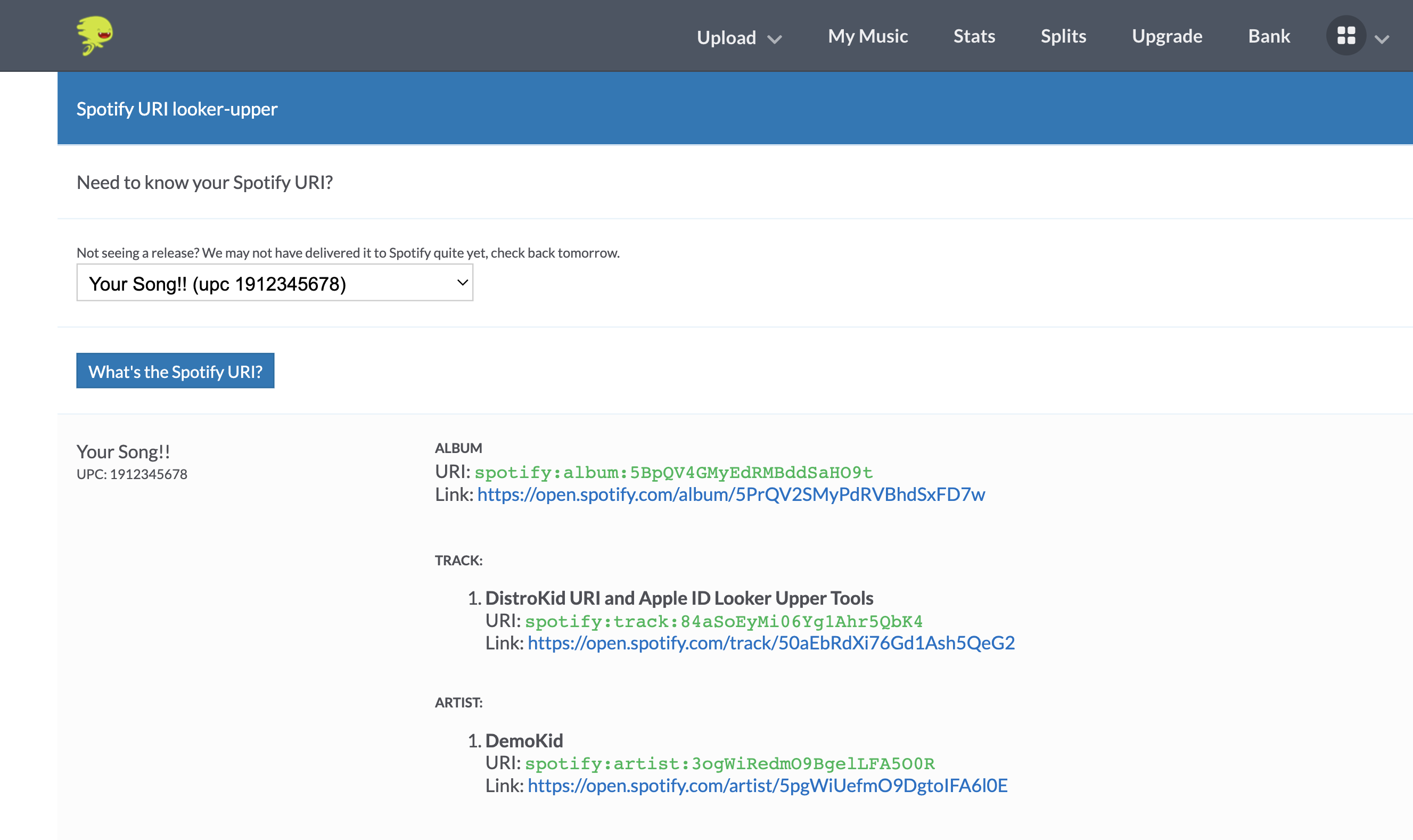The height and width of the screenshot is (840, 1413).
Task: Click the Spotify track URI text
Action: 723,620
